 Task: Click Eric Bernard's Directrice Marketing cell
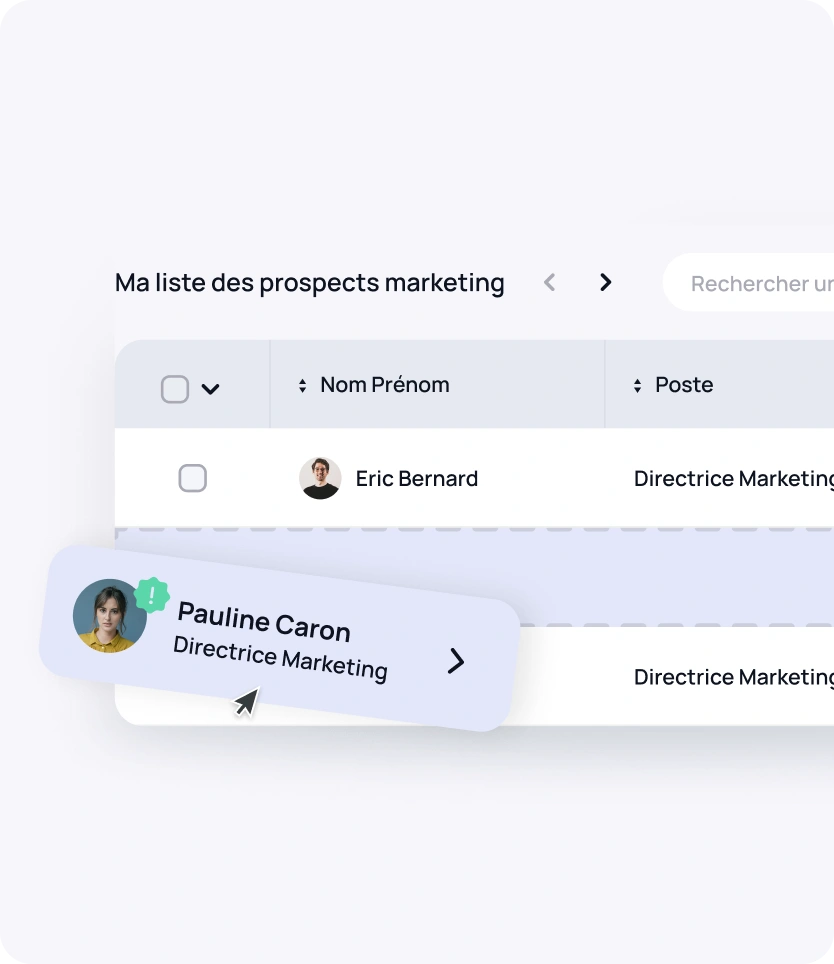(734, 479)
